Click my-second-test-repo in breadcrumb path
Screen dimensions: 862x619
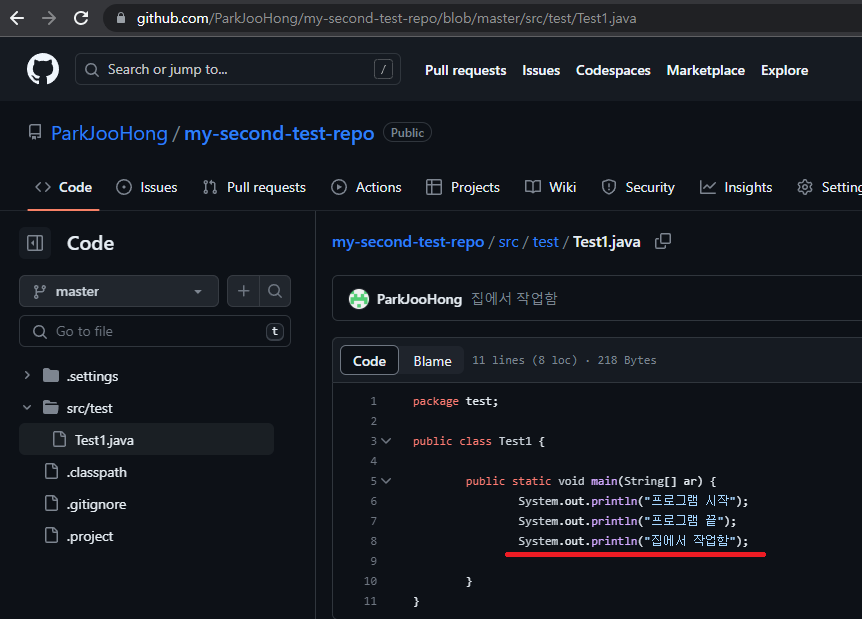point(408,242)
